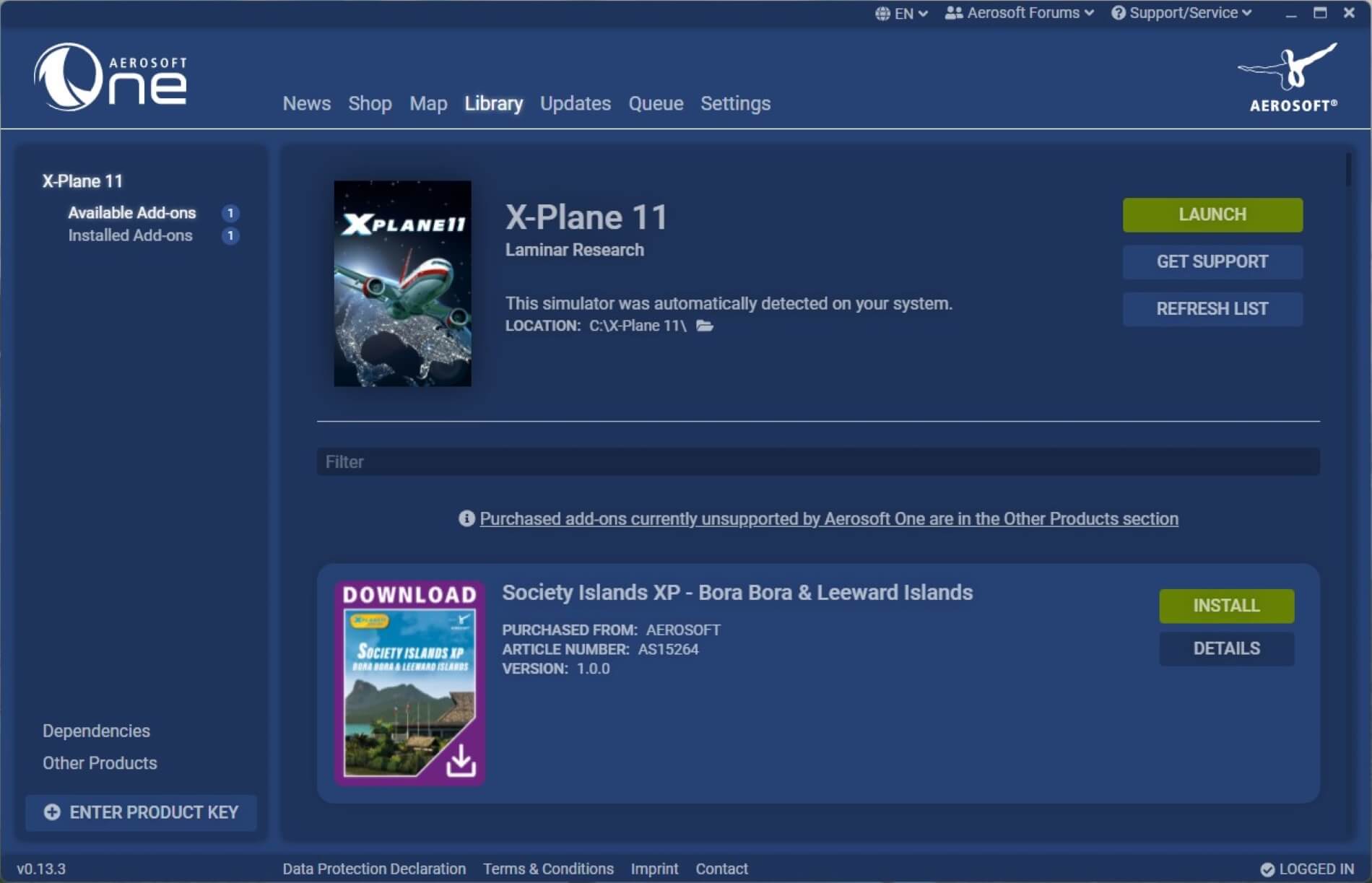Install the Society Islands XP add-on
This screenshot has height=883, width=1372.
[x=1226, y=606]
